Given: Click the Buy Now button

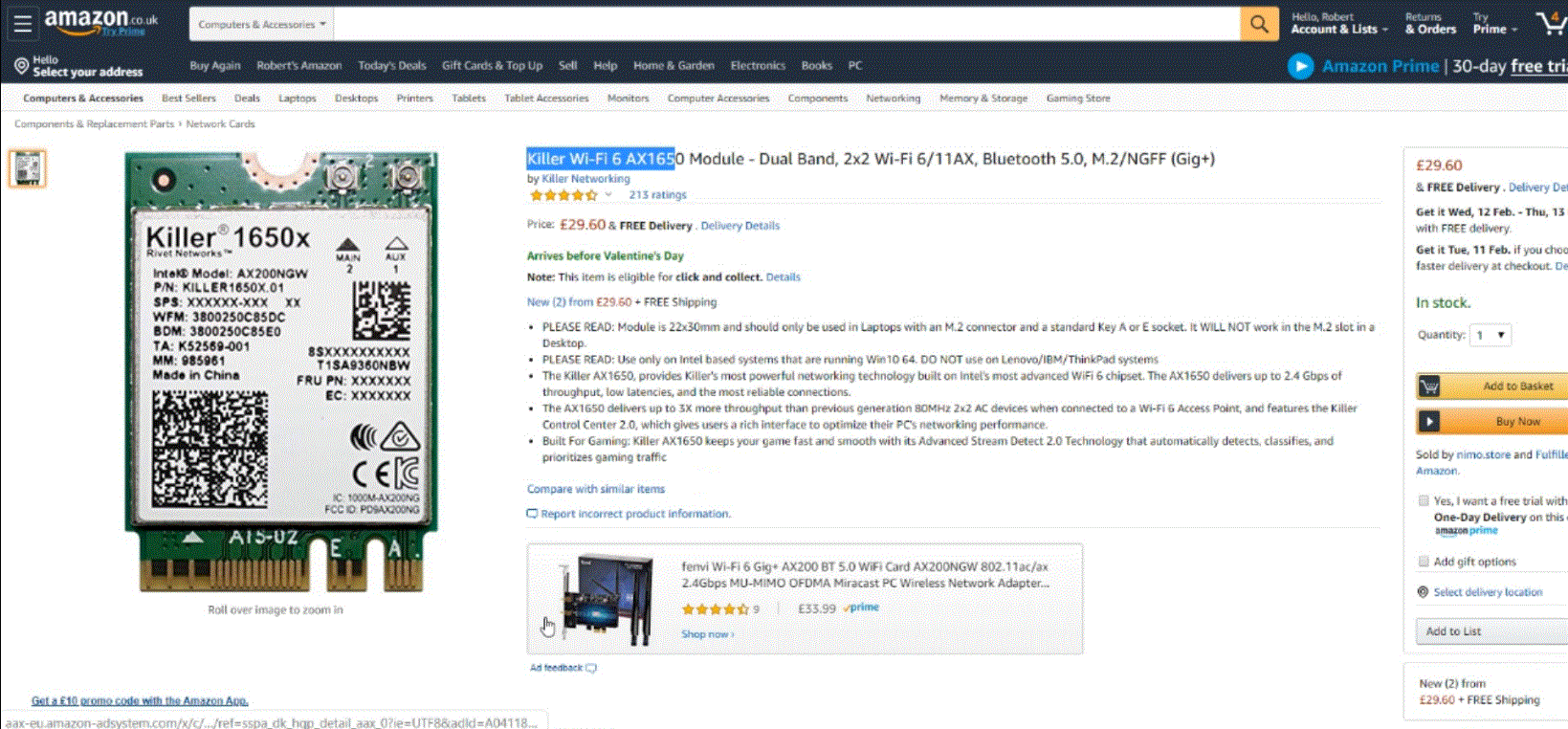Looking at the screenshot, I should click(x=1492, y=421).
